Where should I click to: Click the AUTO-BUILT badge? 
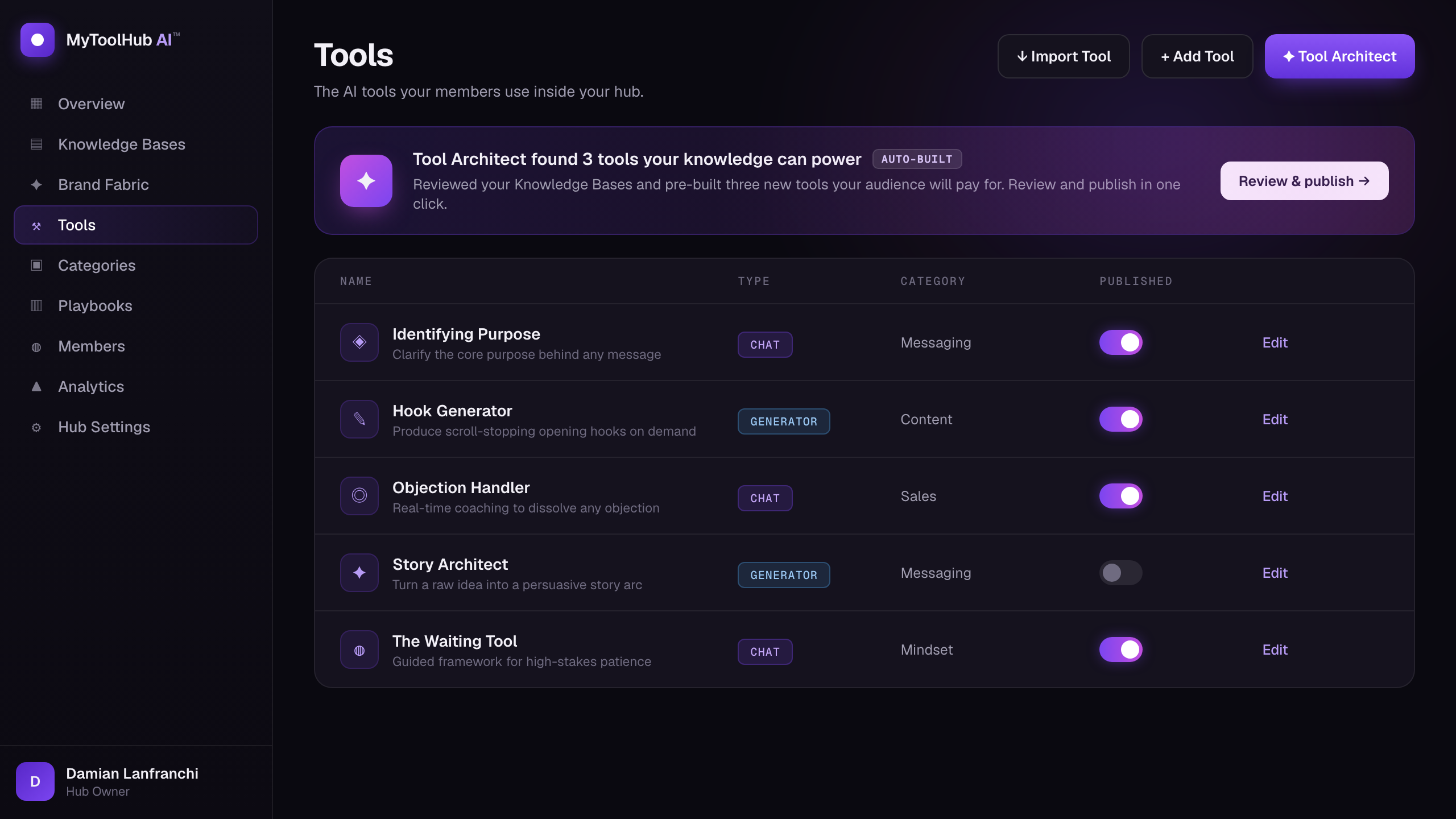point(917,159)
